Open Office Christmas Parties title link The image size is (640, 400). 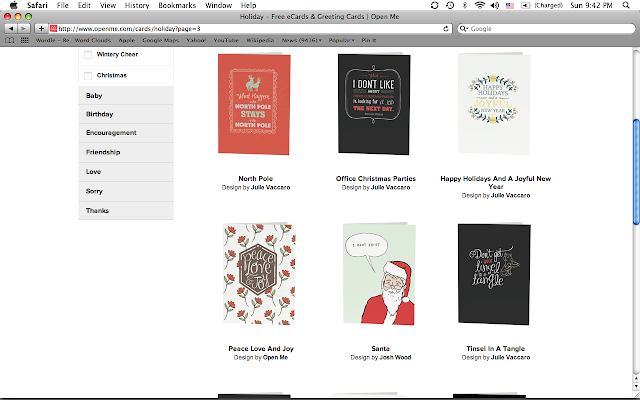point(376,179)
